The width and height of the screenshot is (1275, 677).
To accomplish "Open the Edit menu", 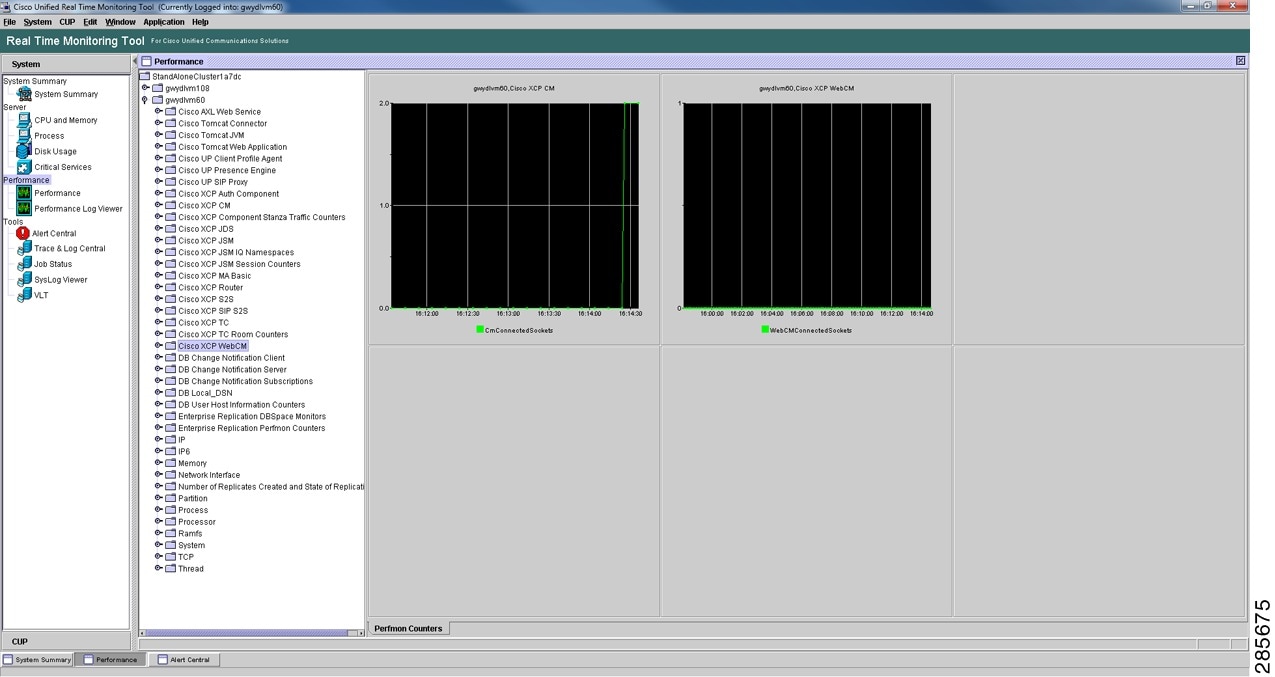I will [90, 22].
